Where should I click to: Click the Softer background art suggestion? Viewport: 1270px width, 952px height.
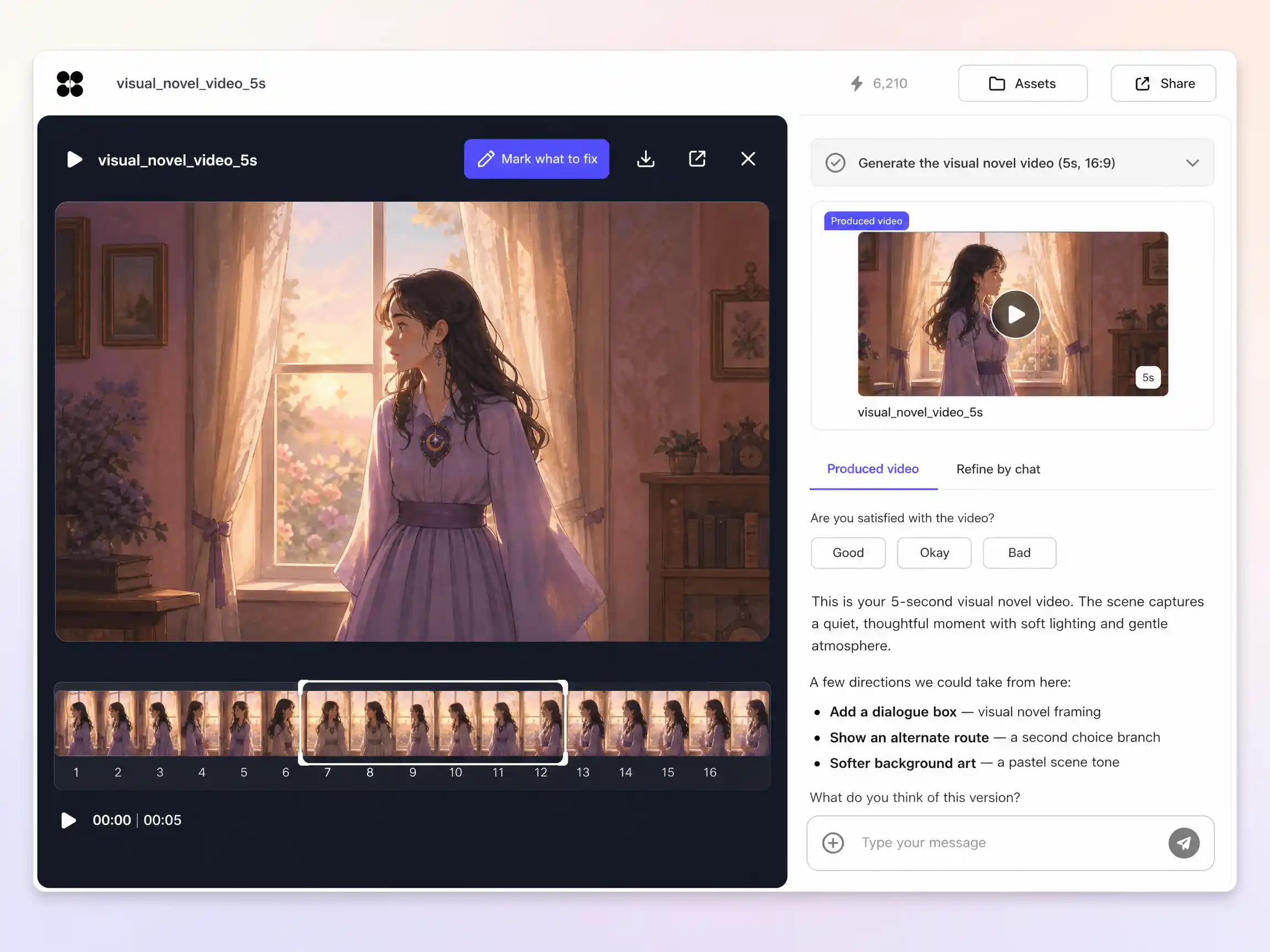click(975, 762)
